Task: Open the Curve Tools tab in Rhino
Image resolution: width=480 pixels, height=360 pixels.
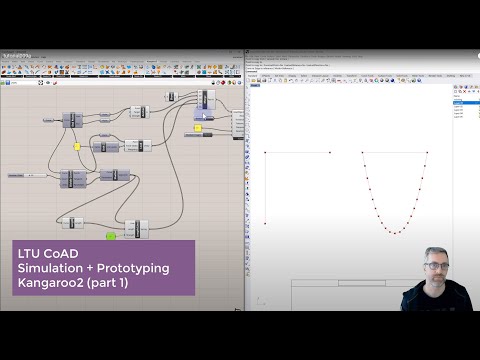Action: click(x=367, y=76)
